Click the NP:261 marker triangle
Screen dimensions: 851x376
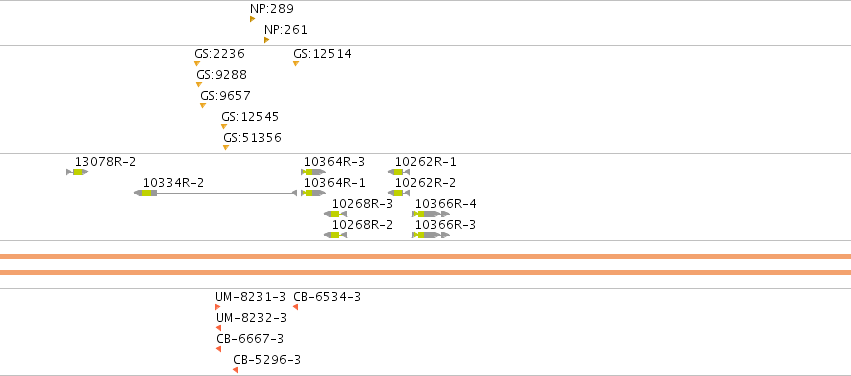pyautogui.click(x=266, y=40)
